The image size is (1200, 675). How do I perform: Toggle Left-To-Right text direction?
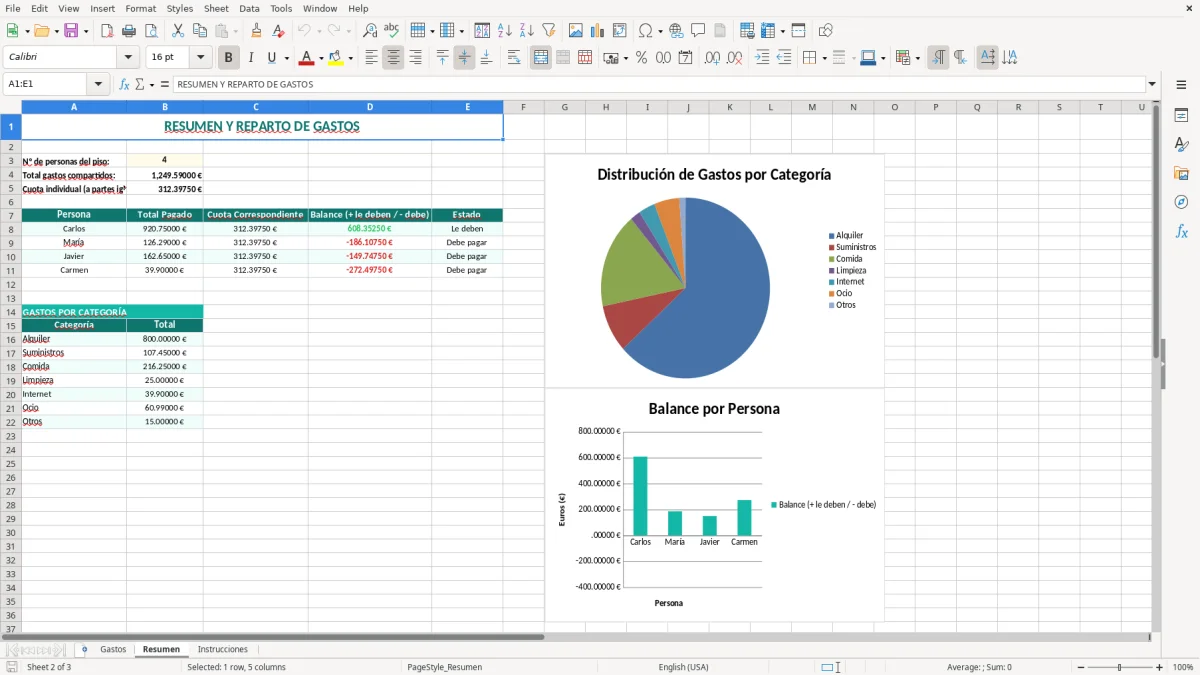coord(938,58)
